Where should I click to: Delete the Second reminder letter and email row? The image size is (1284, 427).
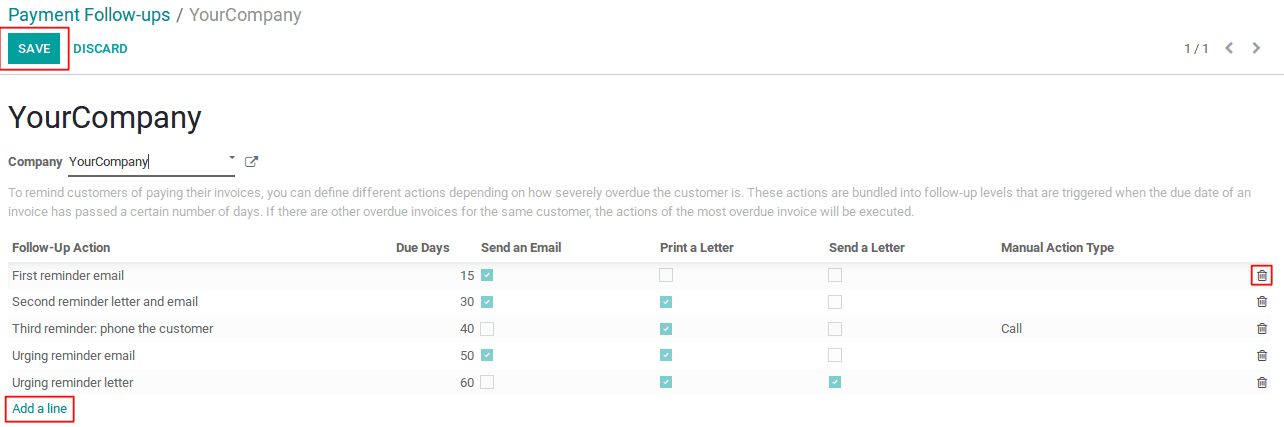click(1261, 302)
